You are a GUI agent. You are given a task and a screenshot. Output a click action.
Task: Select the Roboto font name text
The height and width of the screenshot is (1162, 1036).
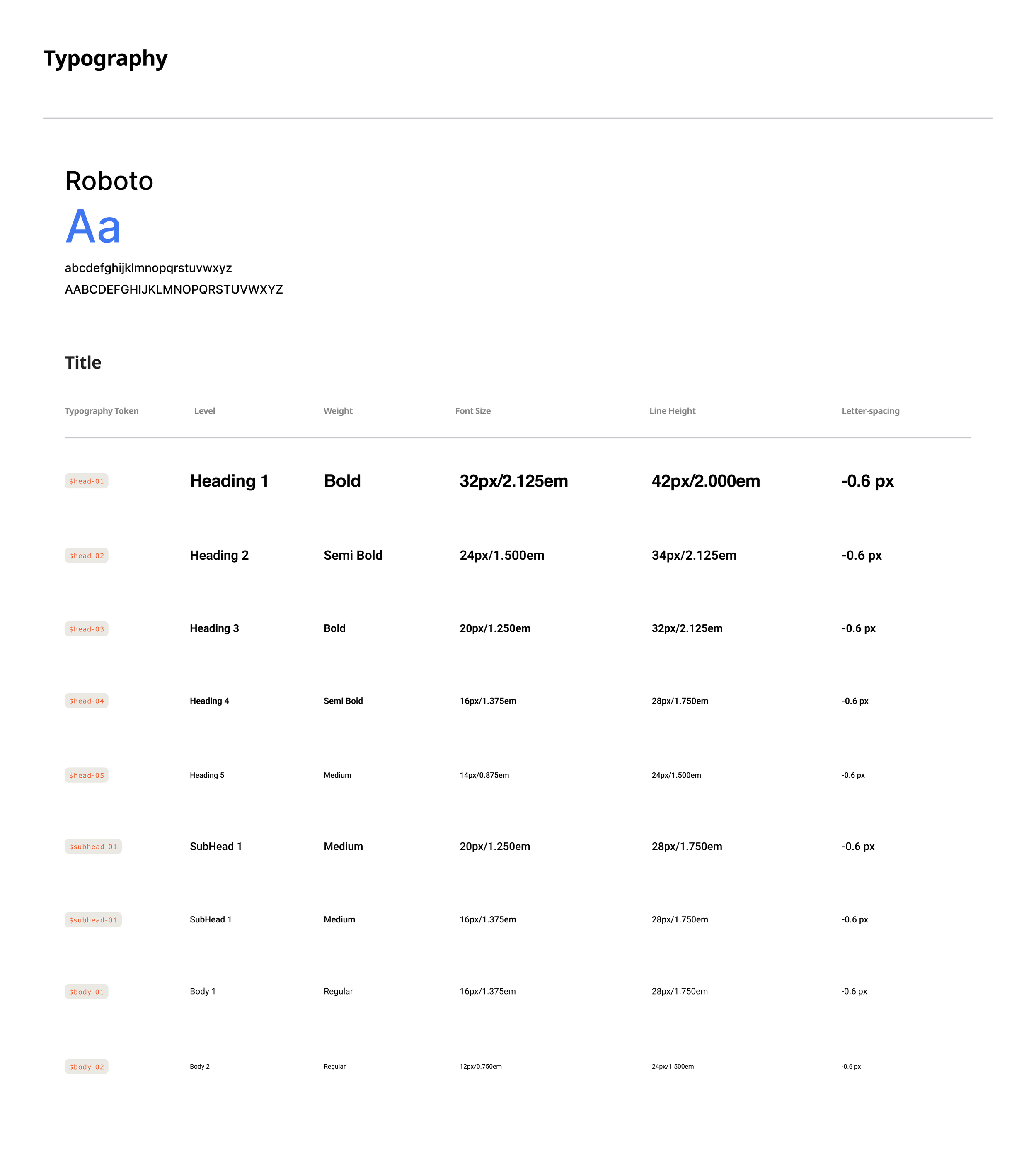coord(109,181)
